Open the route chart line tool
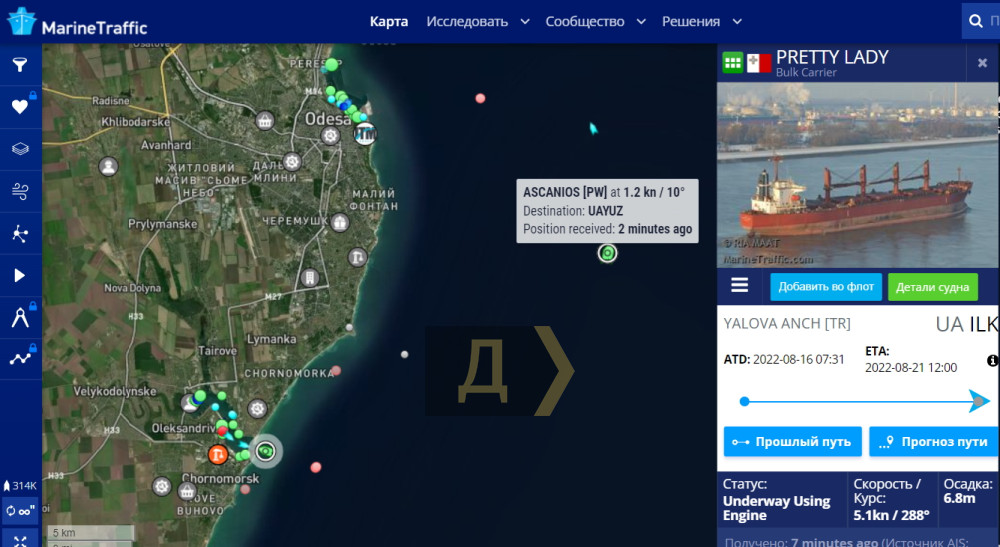Image resolution: width=1000 pixels, height=547 pixels. [20, 359]
